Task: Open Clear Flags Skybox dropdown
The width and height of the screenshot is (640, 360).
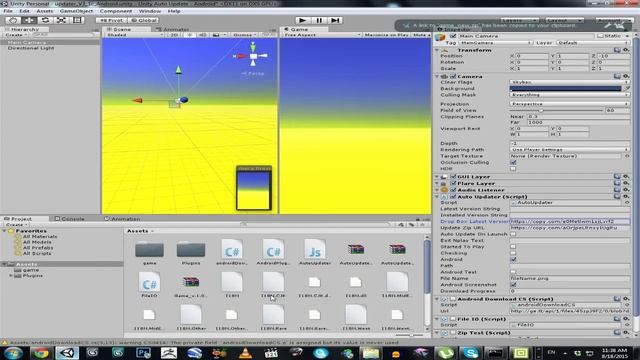Action: tap(570, 82)
